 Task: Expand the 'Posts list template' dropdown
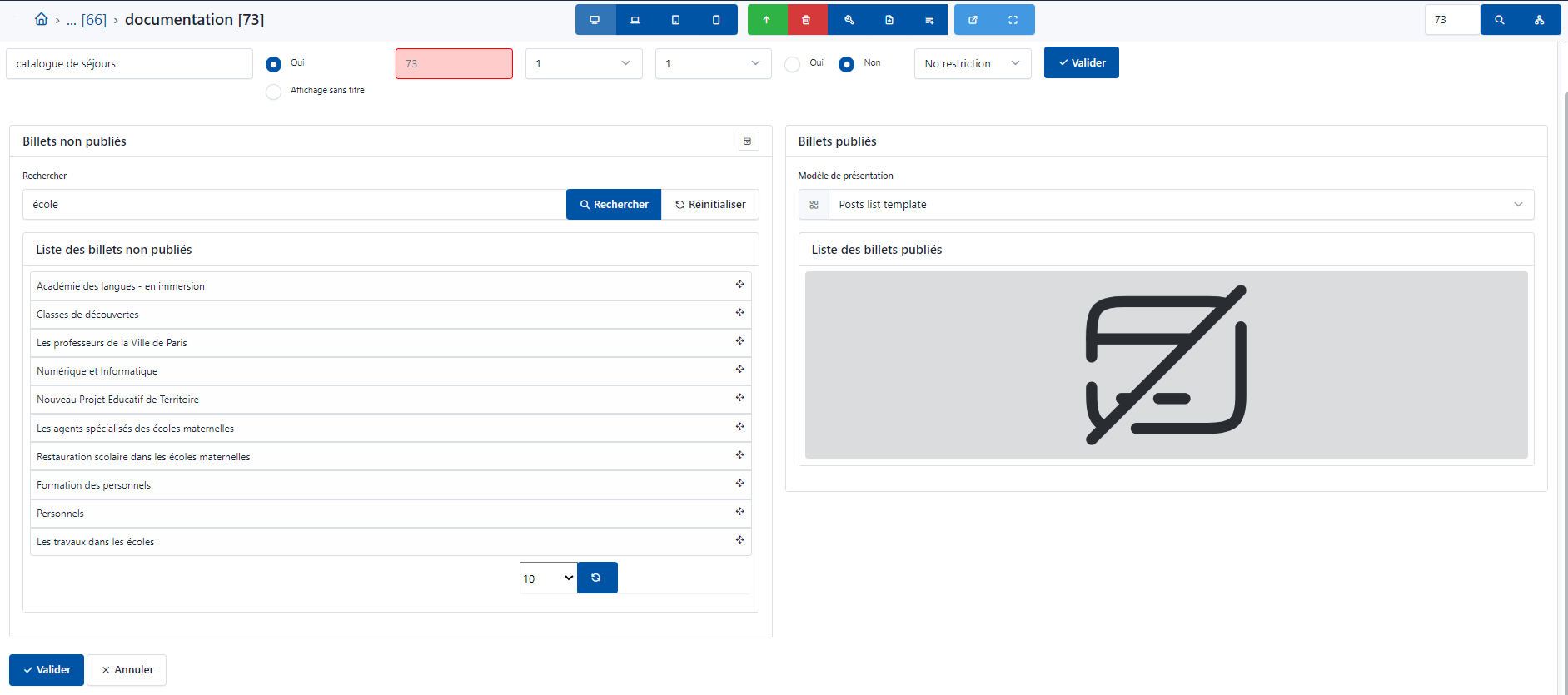(1180, 205)
